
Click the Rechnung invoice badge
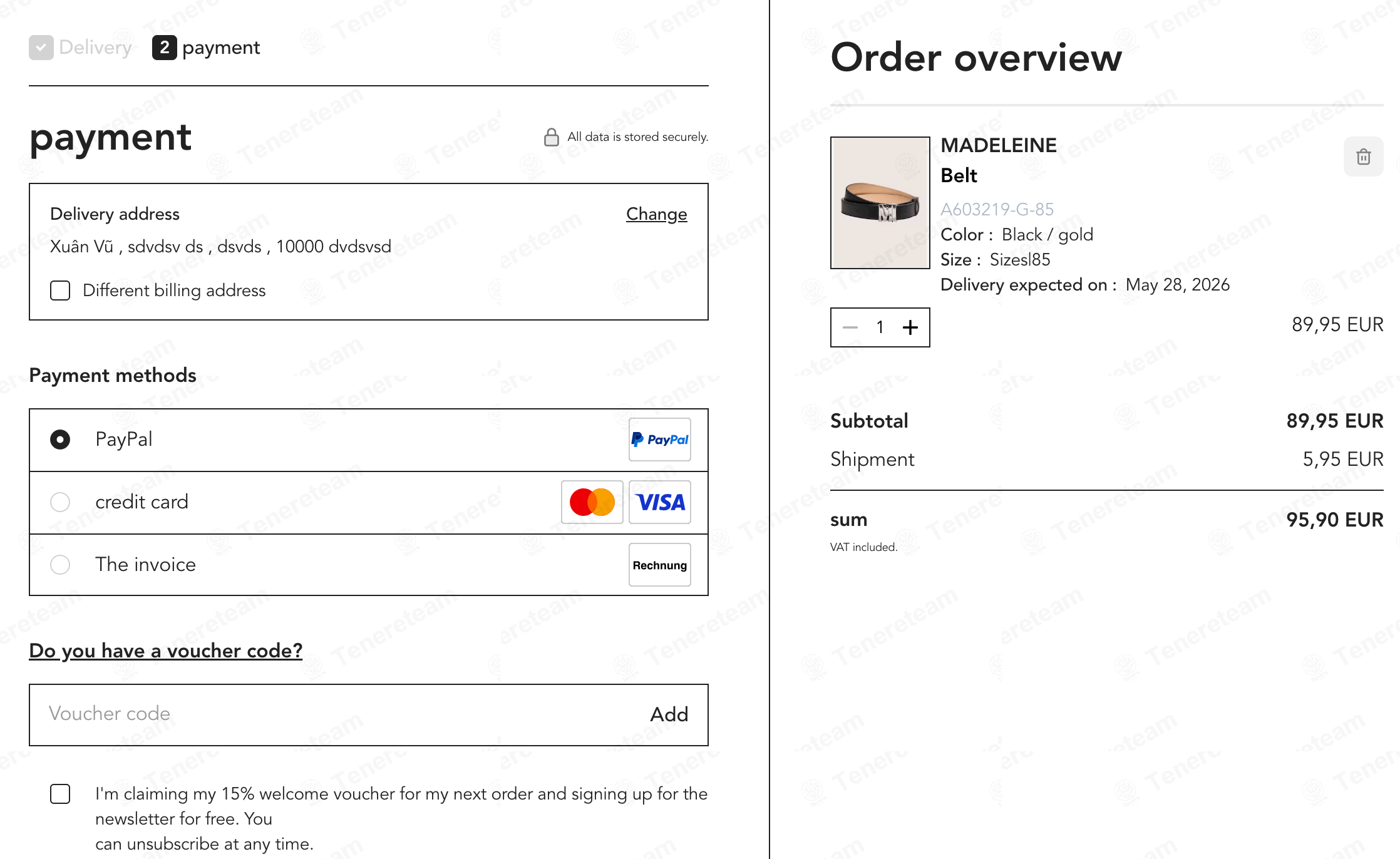659,565
